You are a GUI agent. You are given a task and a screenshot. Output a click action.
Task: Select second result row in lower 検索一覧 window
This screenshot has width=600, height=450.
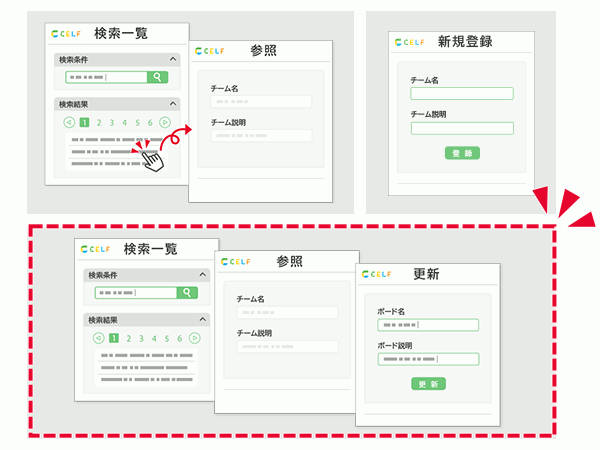(146, 367)
